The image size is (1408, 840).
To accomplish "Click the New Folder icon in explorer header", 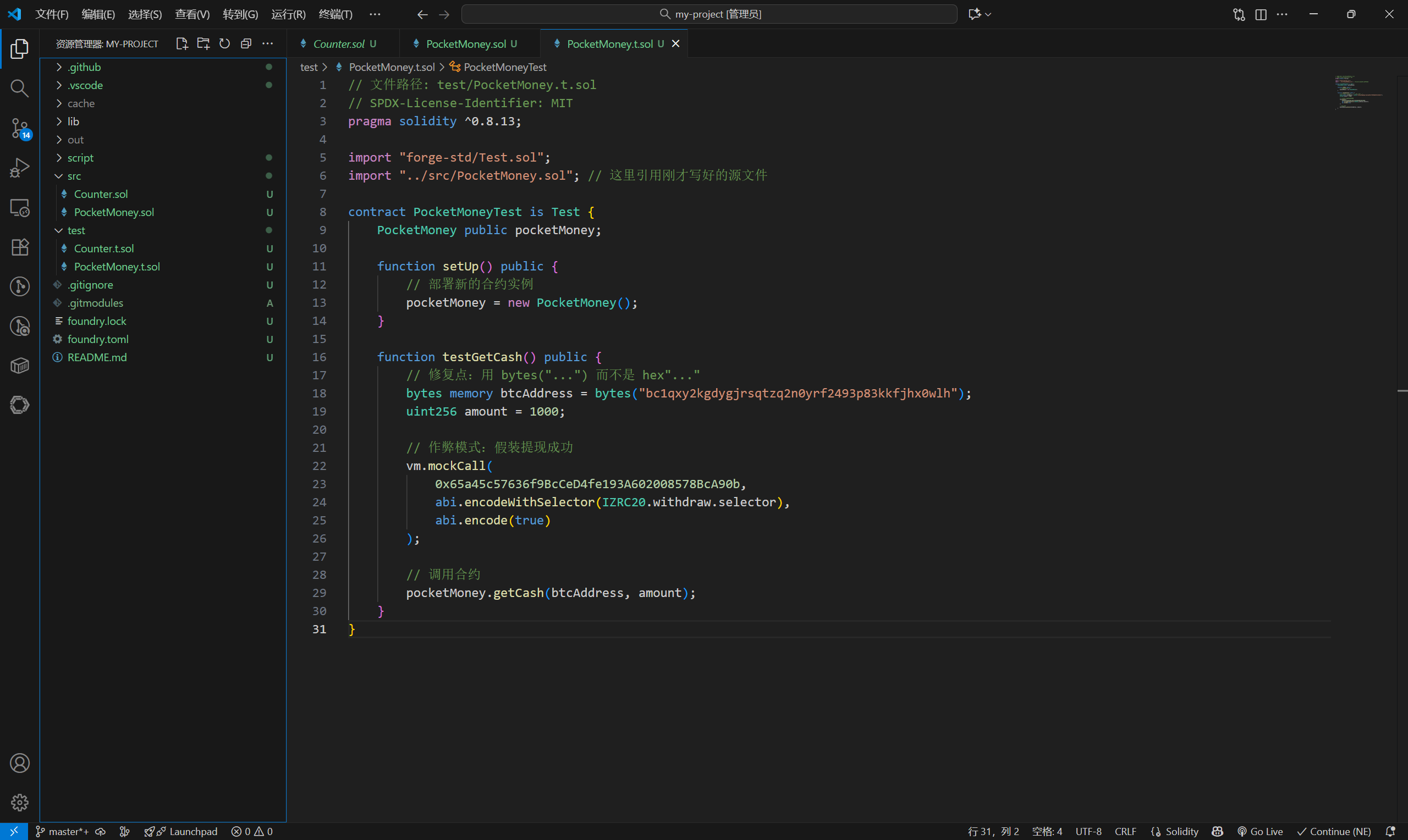I will tap(204, 43).
